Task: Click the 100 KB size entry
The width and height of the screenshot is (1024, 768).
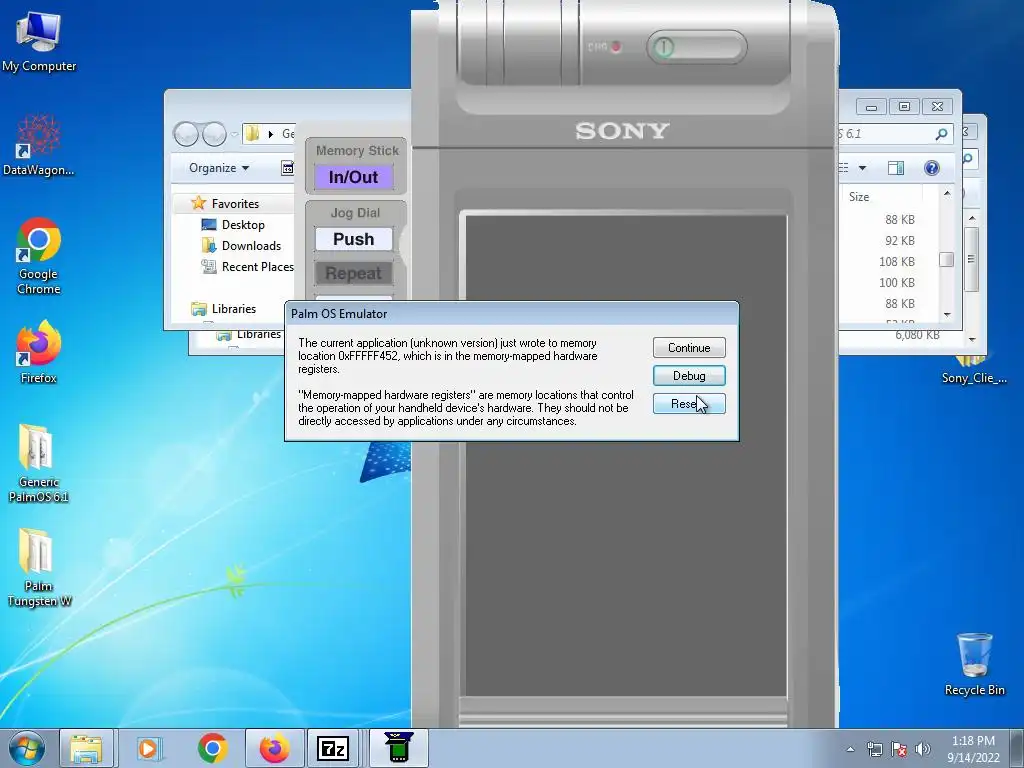Action: (897, 282)
